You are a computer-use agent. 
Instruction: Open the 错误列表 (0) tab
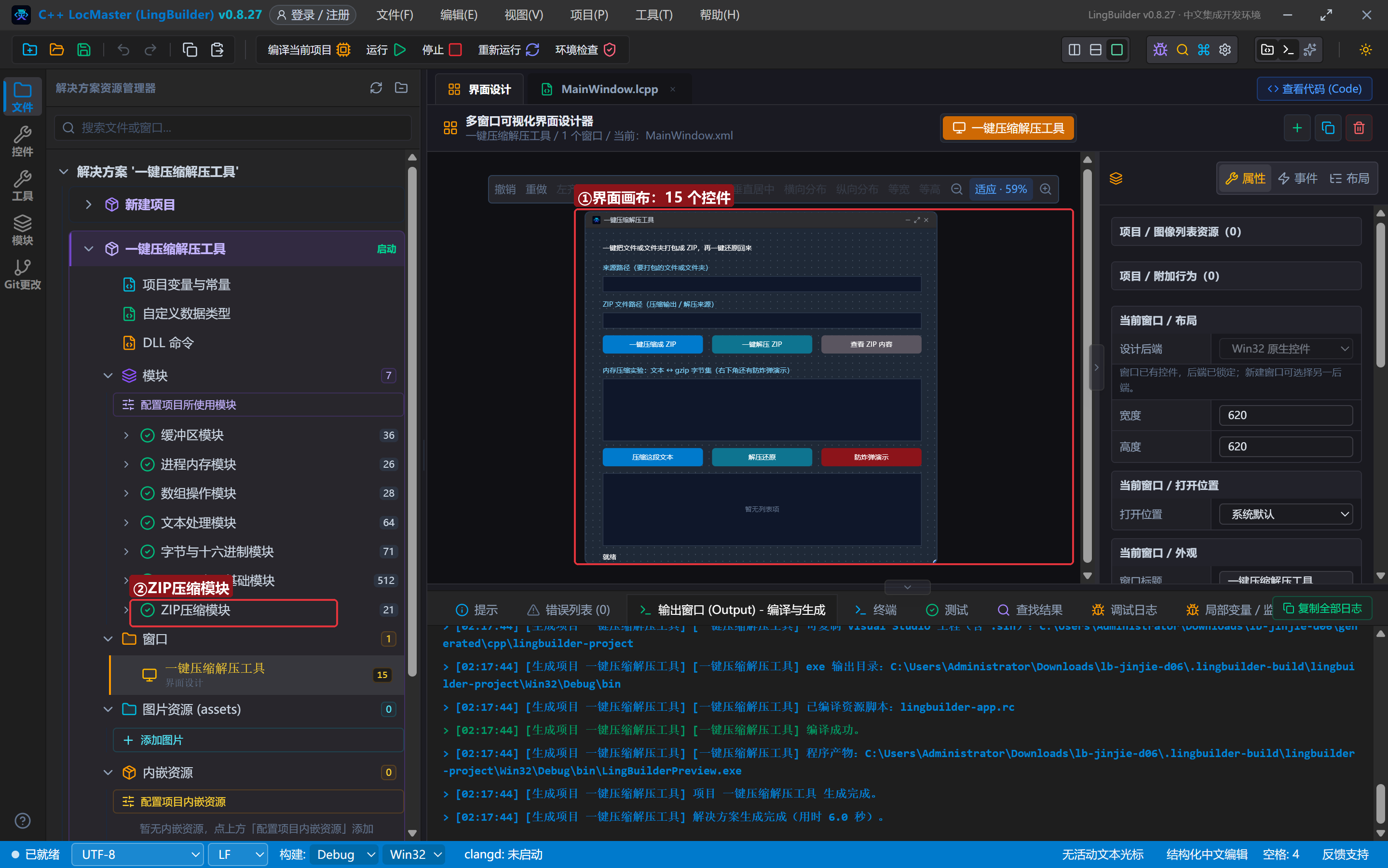click(568, 610)
